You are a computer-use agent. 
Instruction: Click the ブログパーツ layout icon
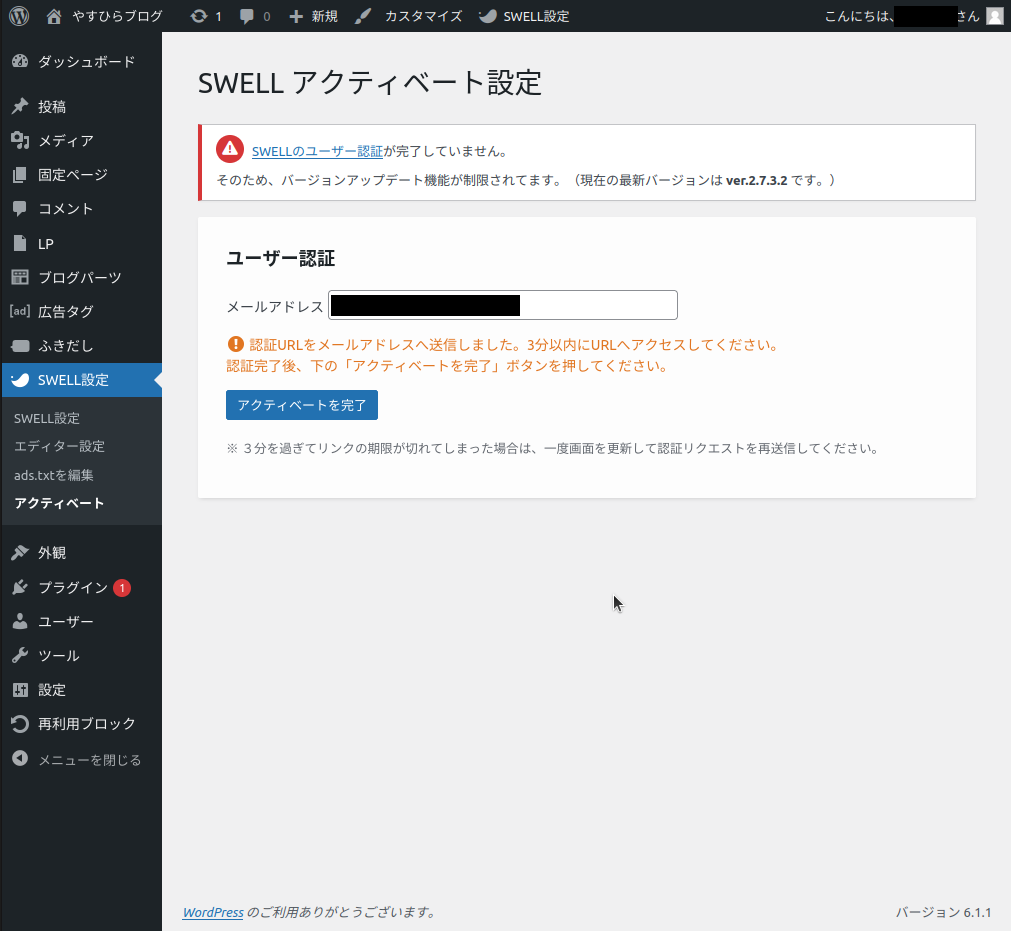(20, 277)
